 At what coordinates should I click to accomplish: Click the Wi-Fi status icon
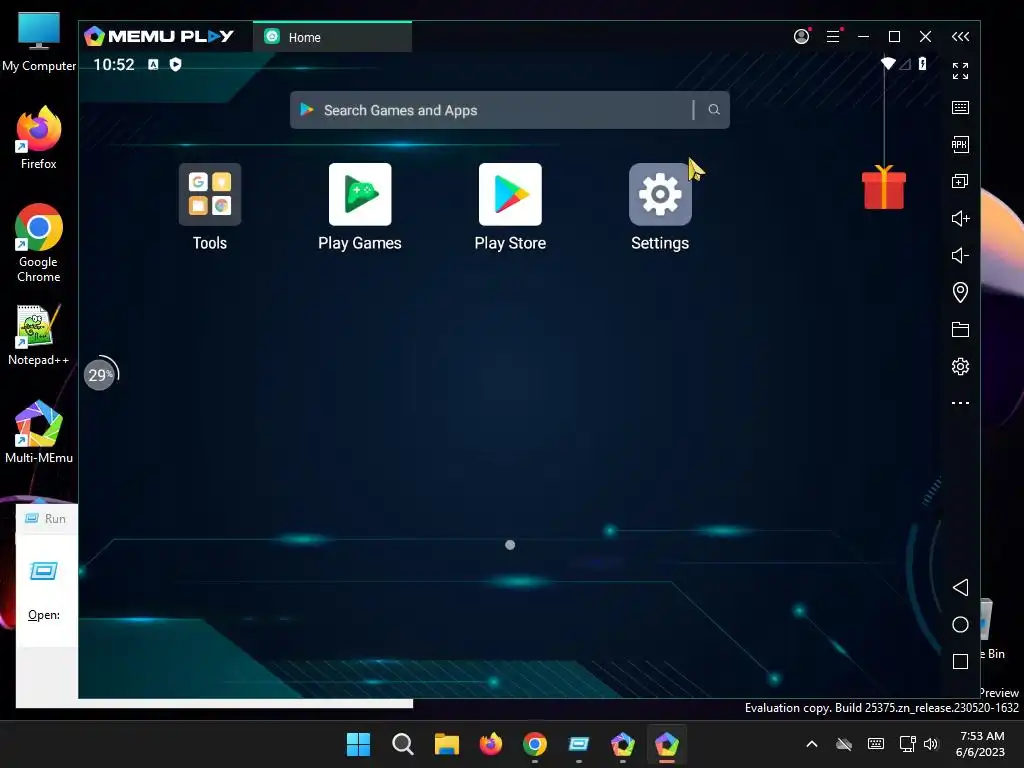pos(888,63)
